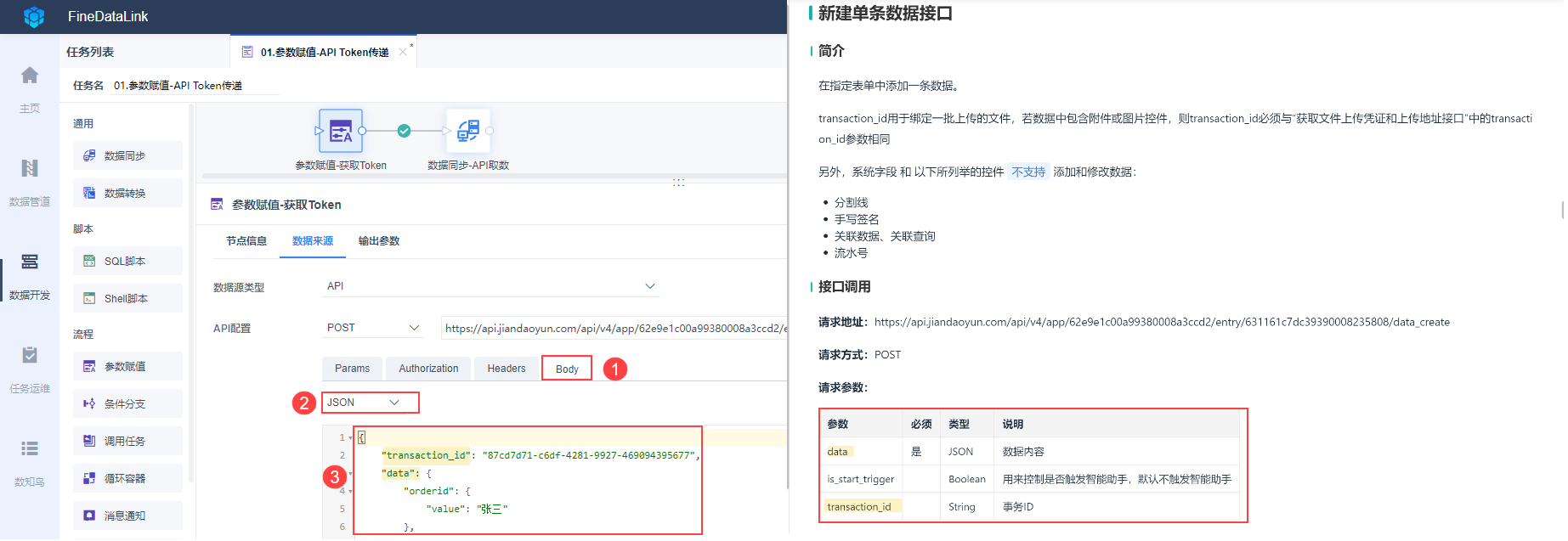The width and height of the screenshot is (1568, 541).
Task: Open the 数知鸟 sidebar icon
Action: pyautogui.click(x=30, y=448)
